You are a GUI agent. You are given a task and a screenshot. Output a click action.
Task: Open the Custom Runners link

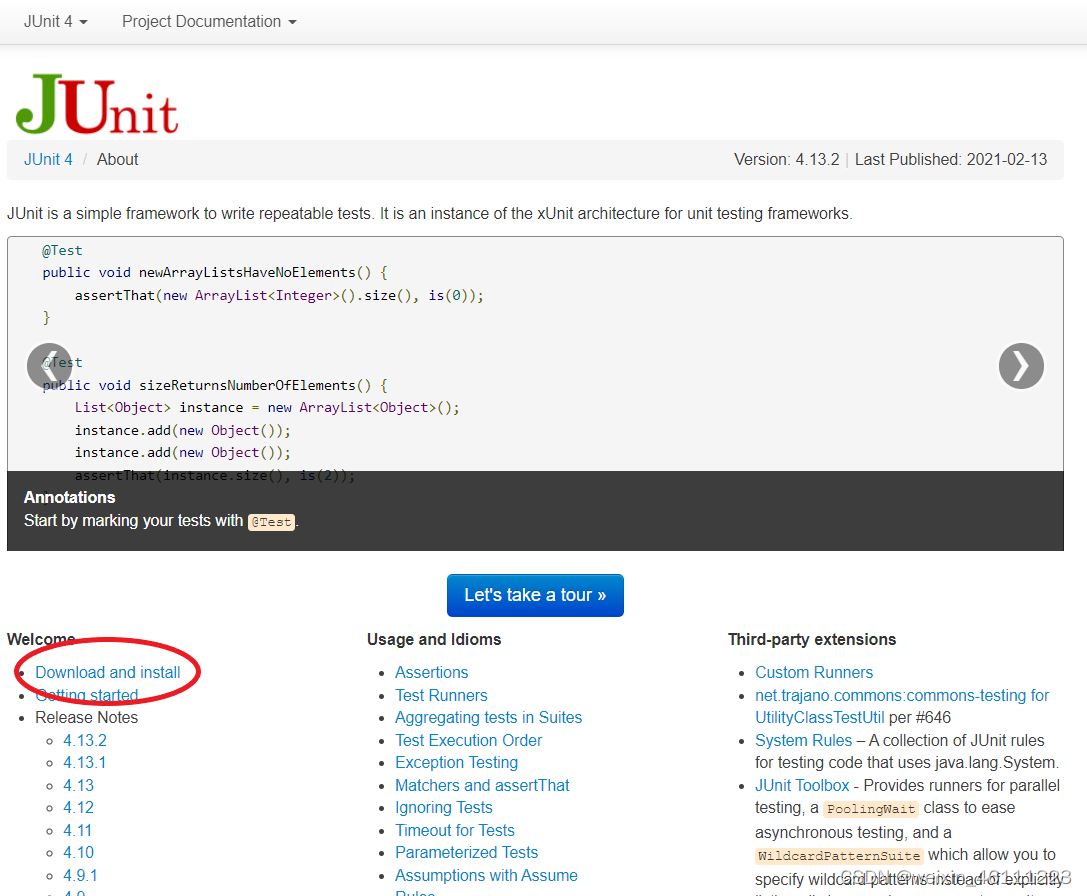click(814, 672)
